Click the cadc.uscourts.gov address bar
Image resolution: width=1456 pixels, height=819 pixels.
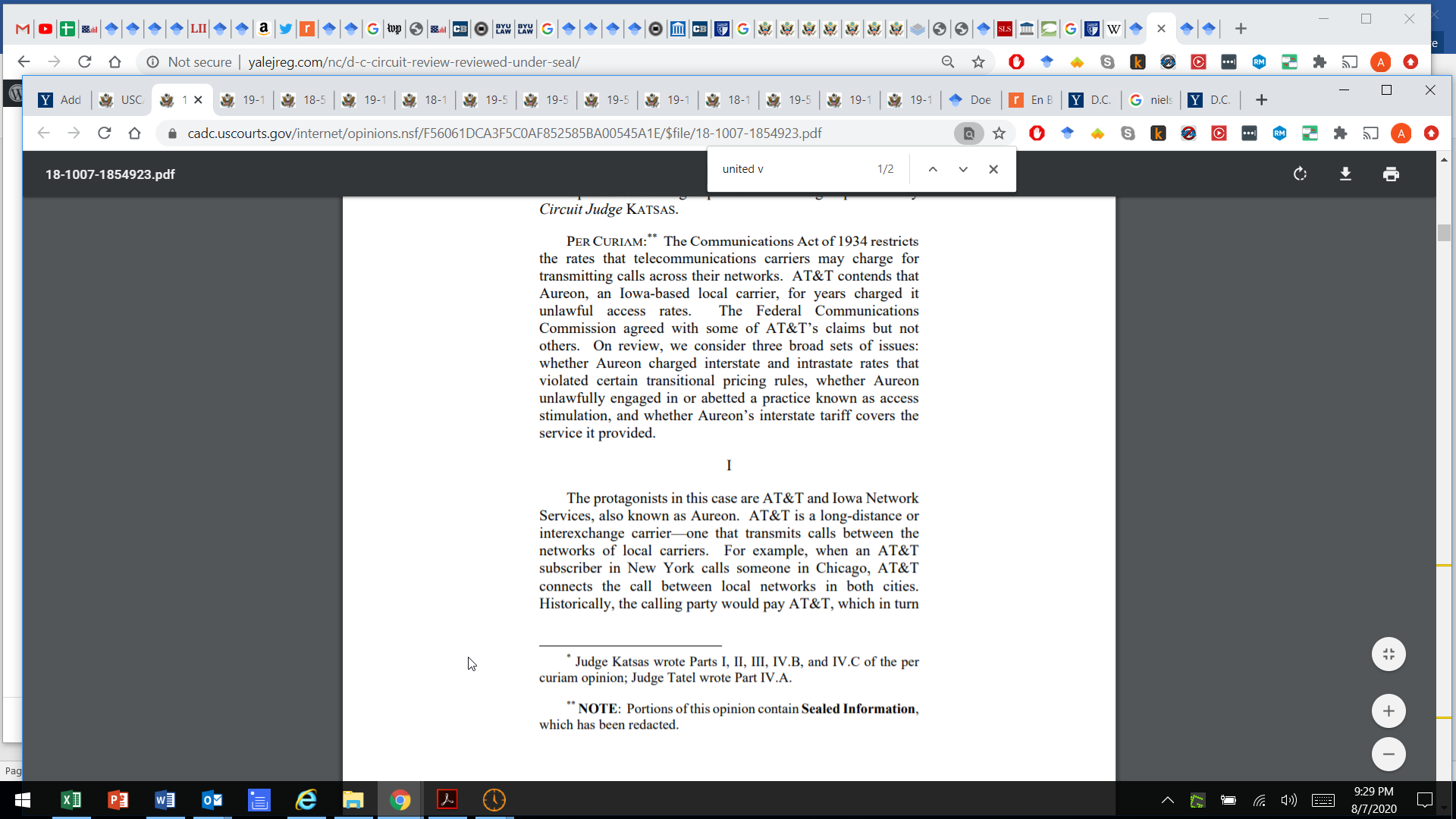pos(561,133)
